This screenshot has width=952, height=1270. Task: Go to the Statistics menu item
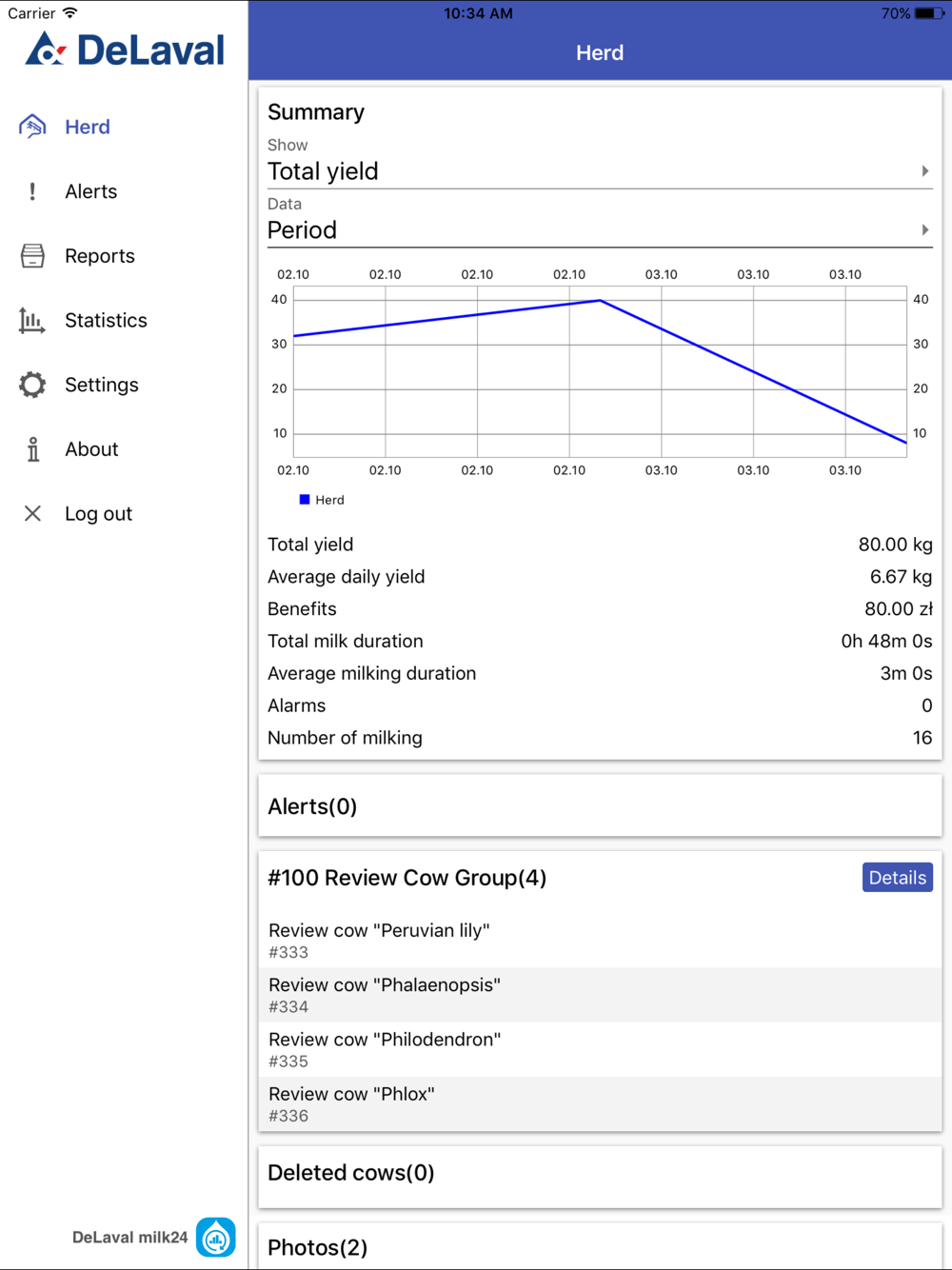(x=106, y=321)
